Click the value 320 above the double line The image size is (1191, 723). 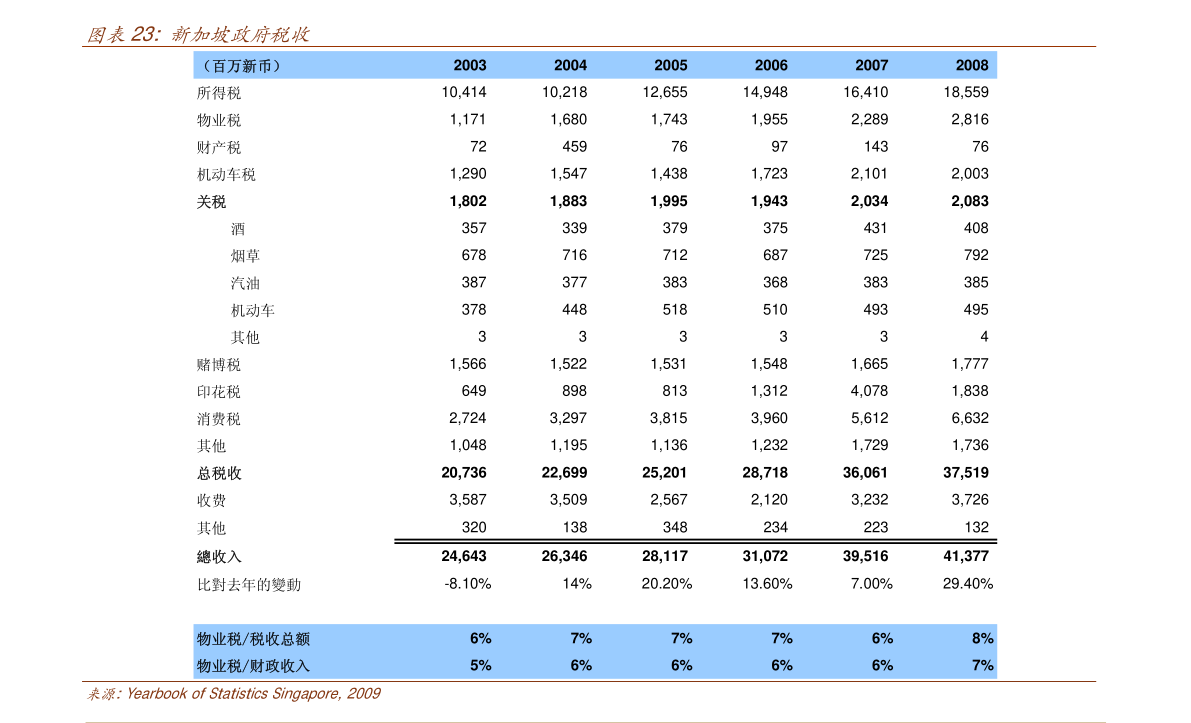tap(474, 527)
